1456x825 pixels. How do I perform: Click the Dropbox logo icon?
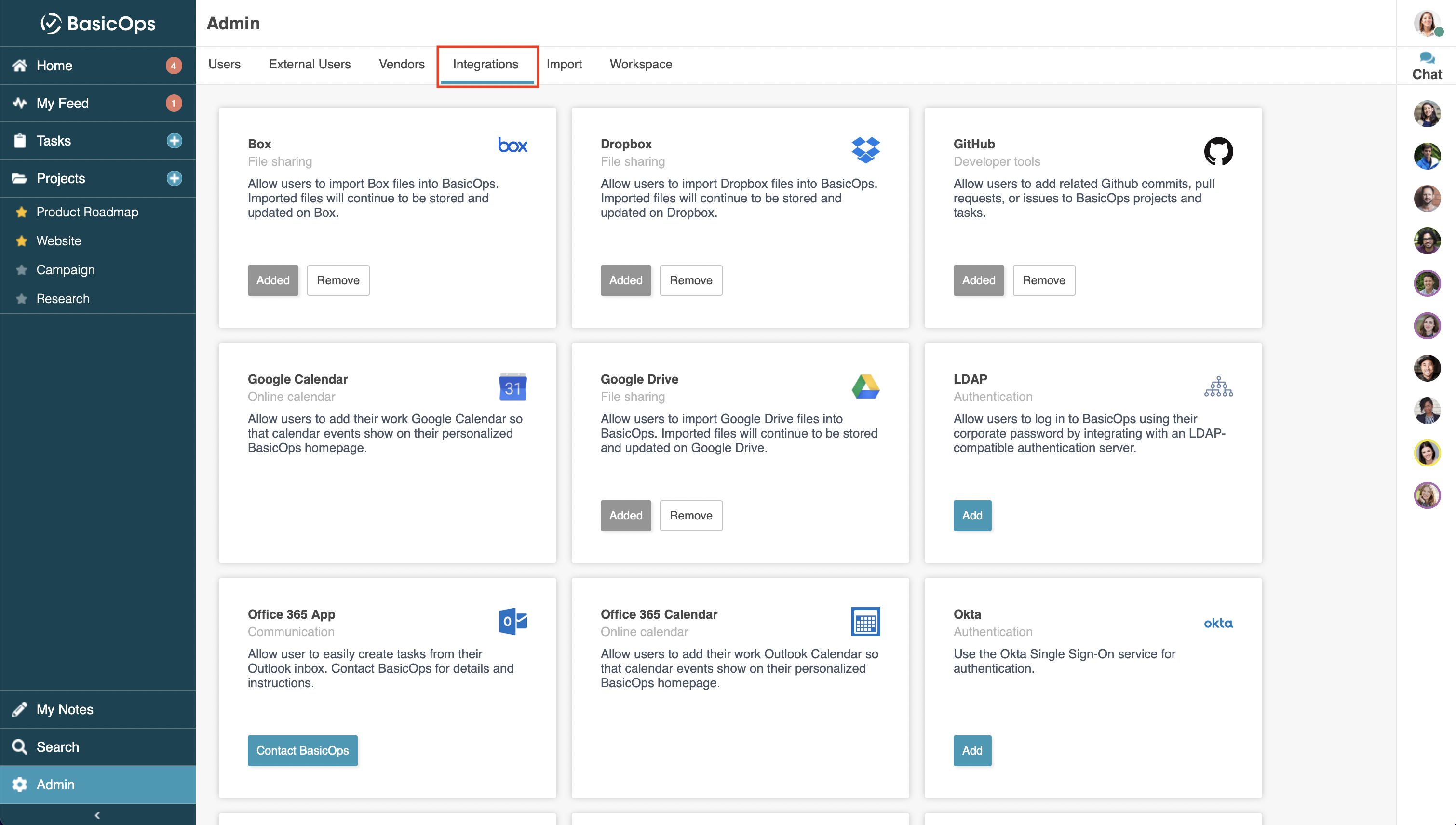click(x=865, y=150)
